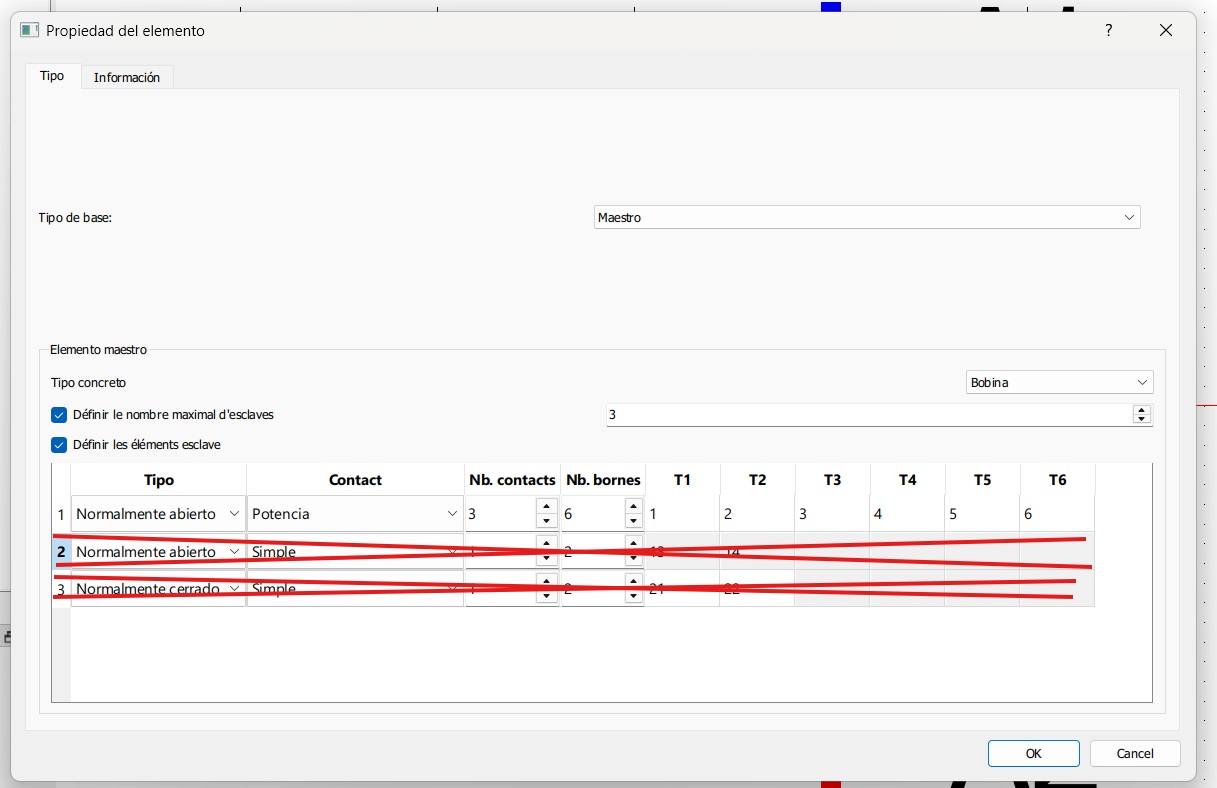The width and height of the screenshot is (1217, 788).
Task: Decrease row 1 Nb. bornes value
Action: tap(633, 521)
